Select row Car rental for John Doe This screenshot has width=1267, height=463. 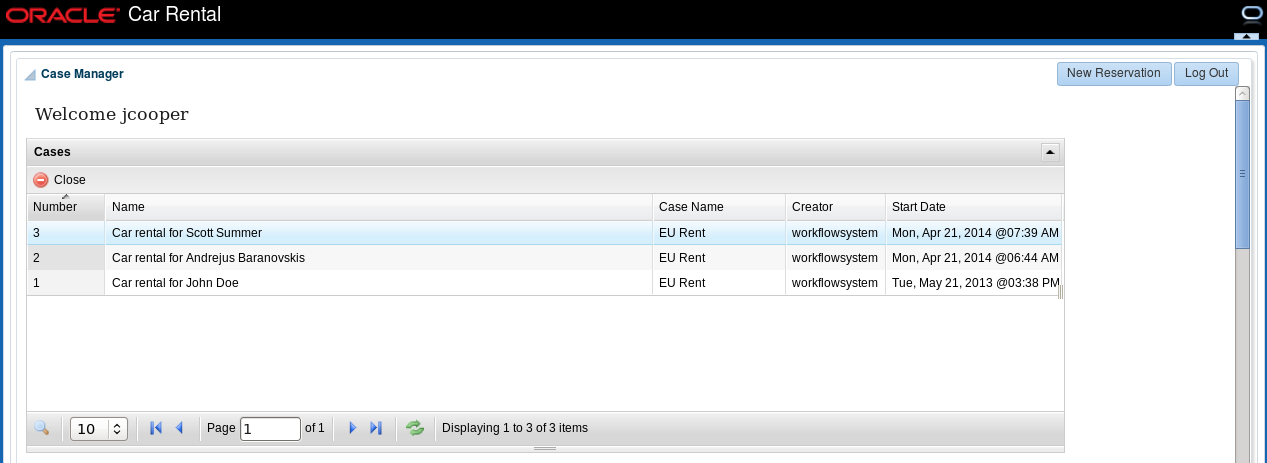pos(544,283)
